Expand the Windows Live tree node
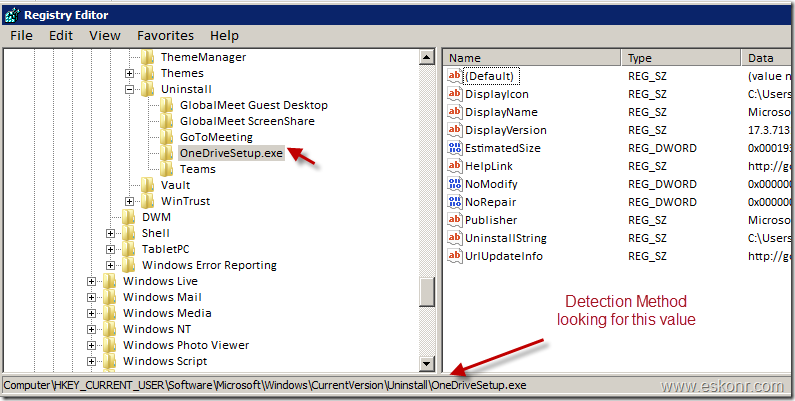Viewport: 795px width, 401px height. point(91,281)
